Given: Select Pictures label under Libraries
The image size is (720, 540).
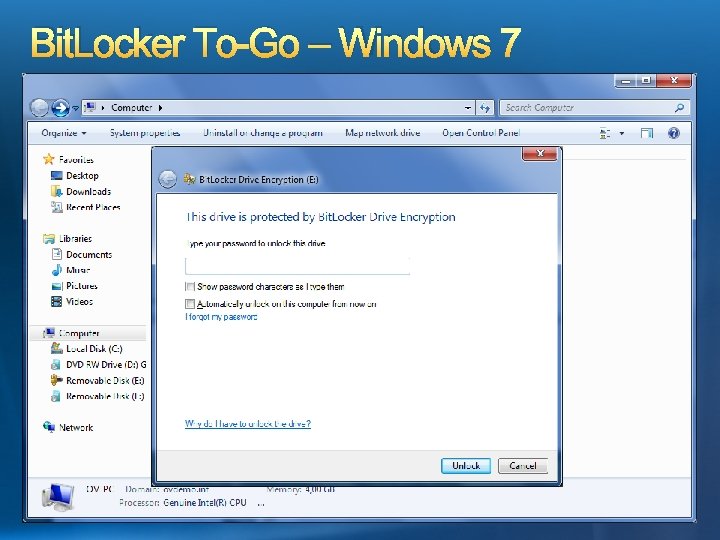Looking at the screenshot, I should (x=82, y=286).
